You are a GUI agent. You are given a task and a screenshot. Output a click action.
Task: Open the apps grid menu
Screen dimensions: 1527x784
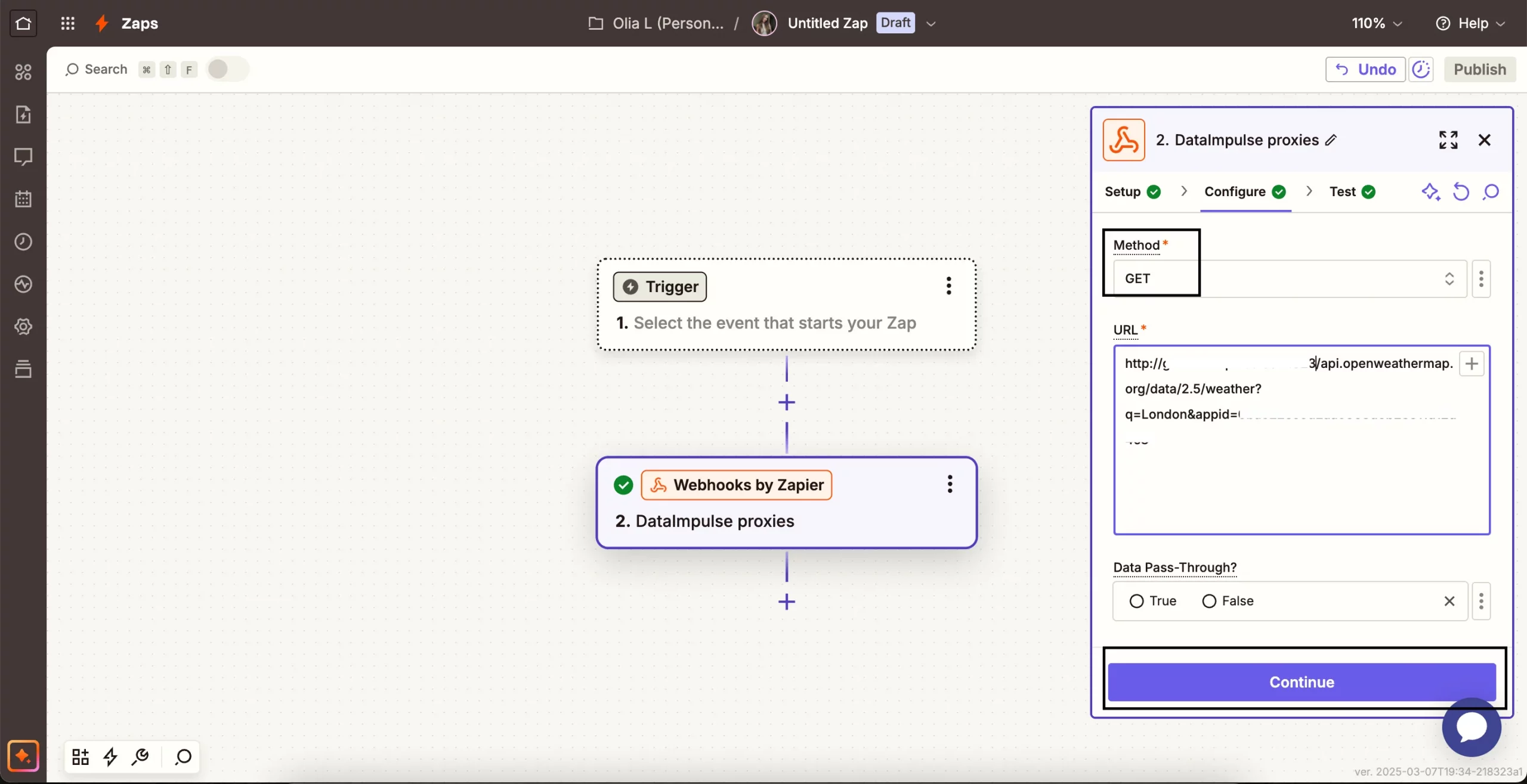point(68,23)
